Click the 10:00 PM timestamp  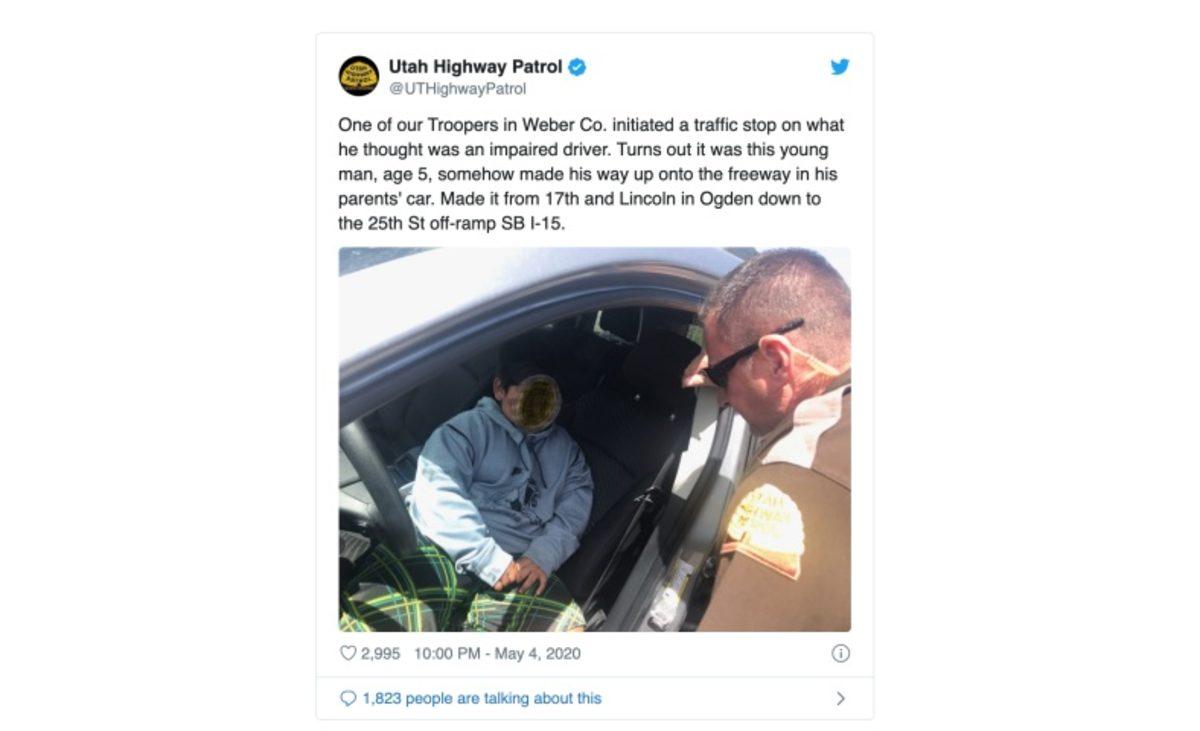(x=449, y=654)
